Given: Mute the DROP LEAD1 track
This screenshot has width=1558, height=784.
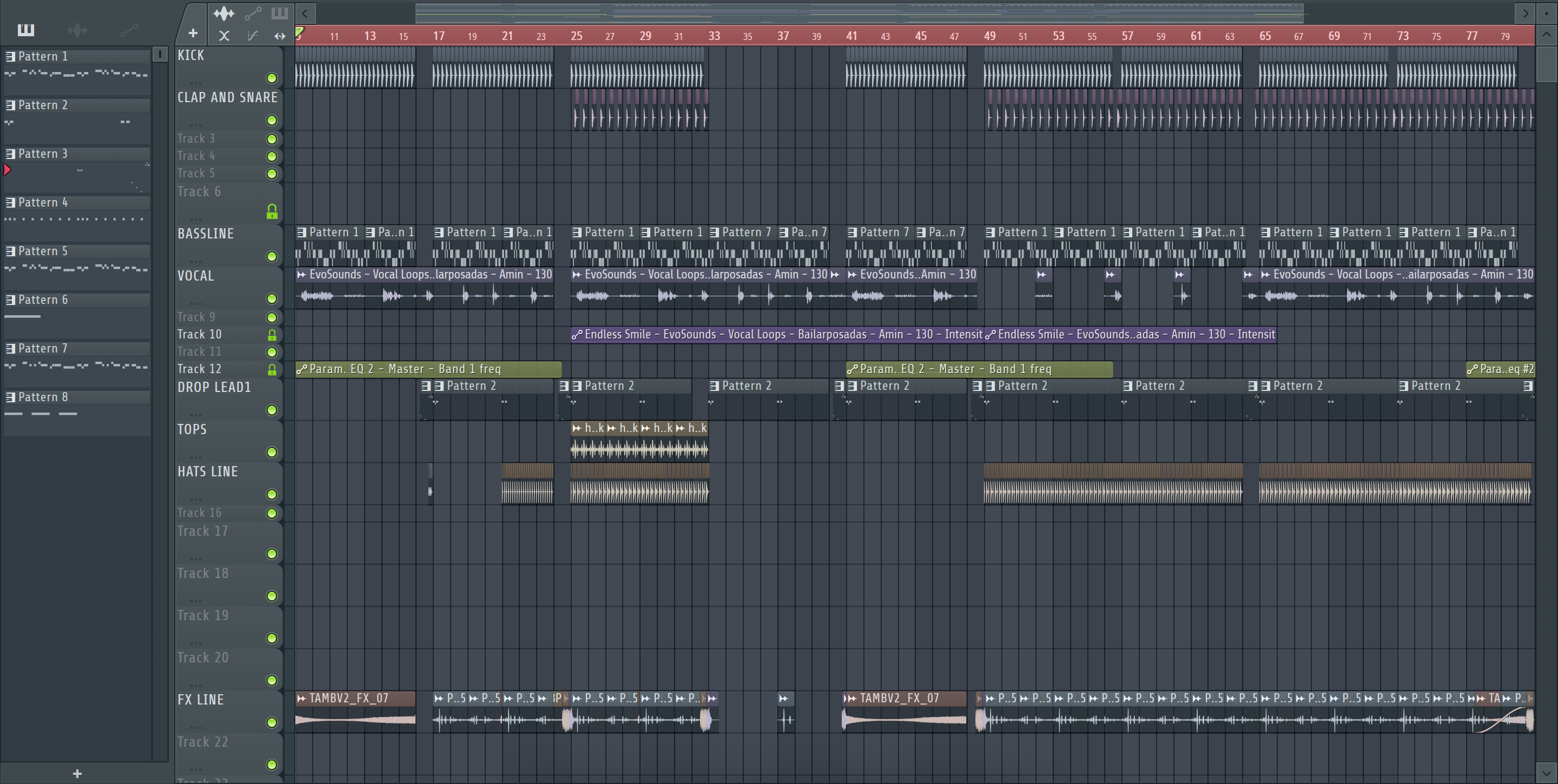Looking at the screenshot, I should pos(272,410).
